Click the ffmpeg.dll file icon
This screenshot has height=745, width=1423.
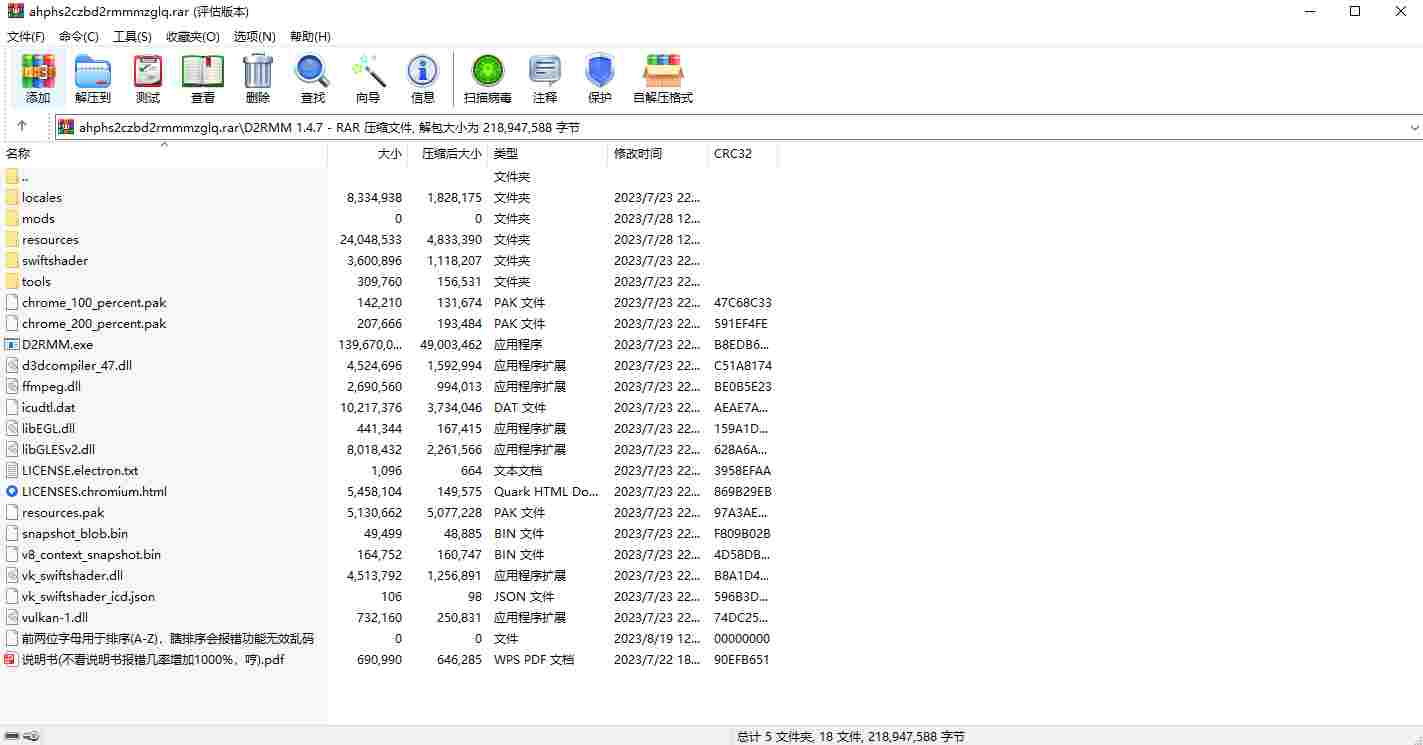click(12, 386)
